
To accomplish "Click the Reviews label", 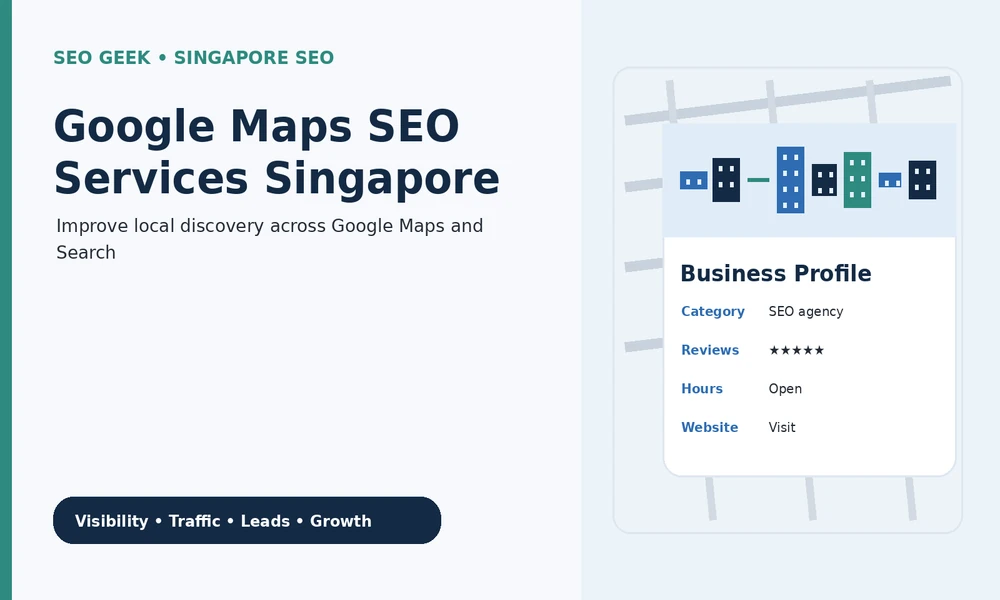I will 710,350.
